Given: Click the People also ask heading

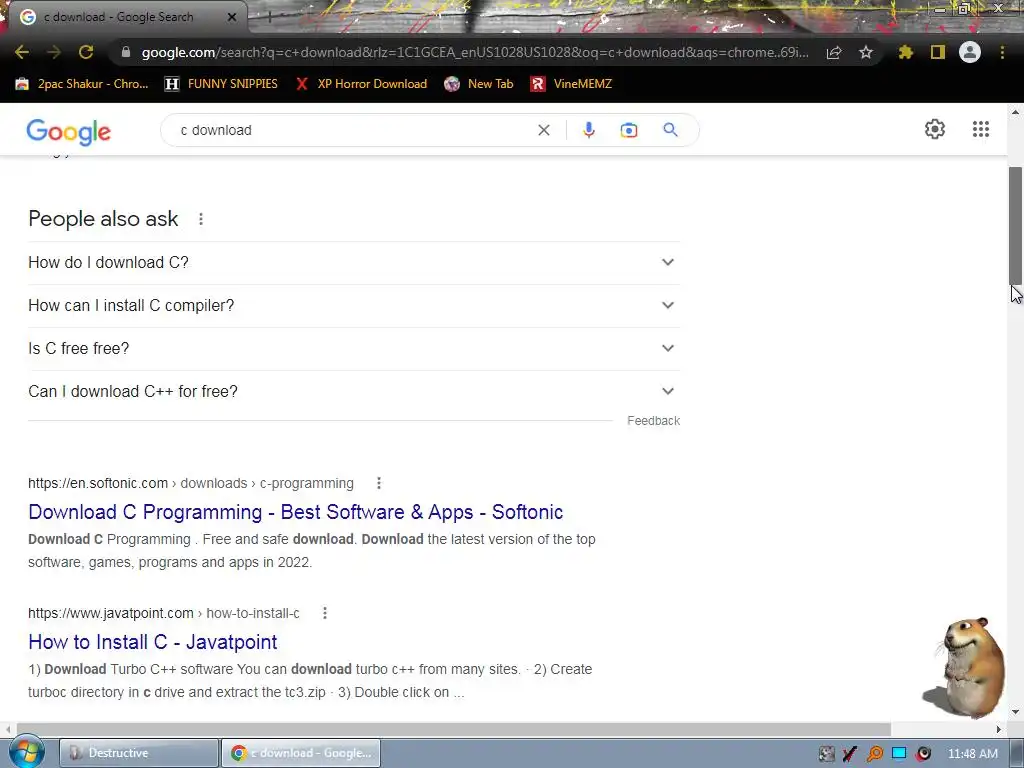Looking at the screenshot, I should [x=103, y=219].
